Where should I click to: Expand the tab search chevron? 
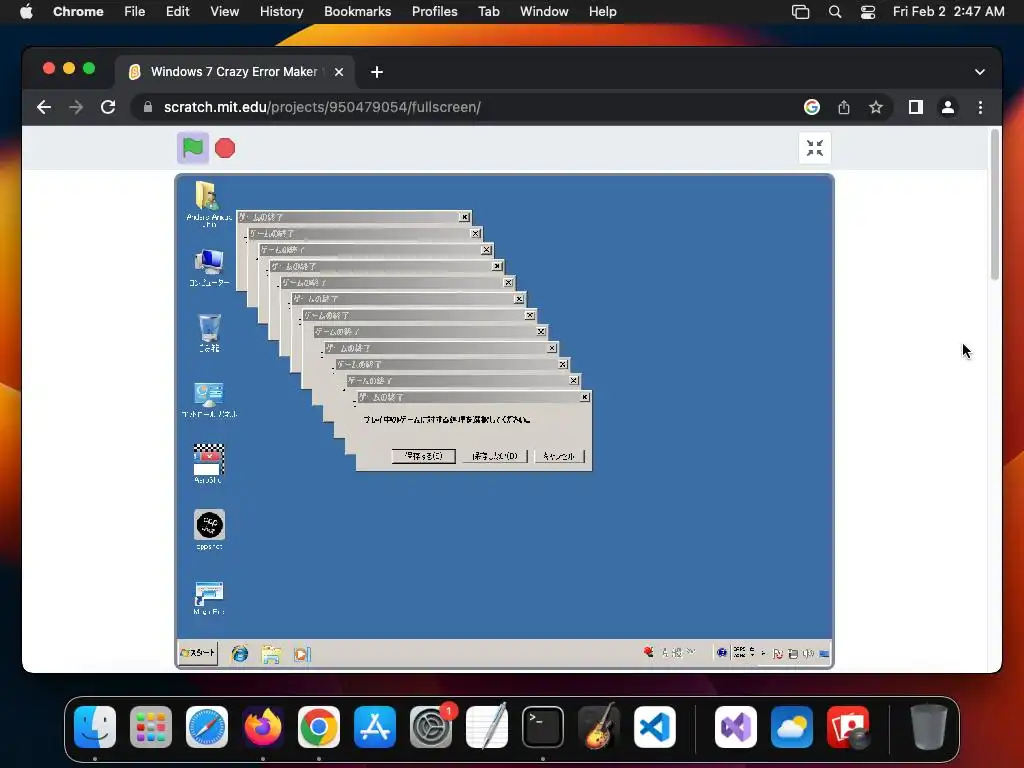click(980, 72)
